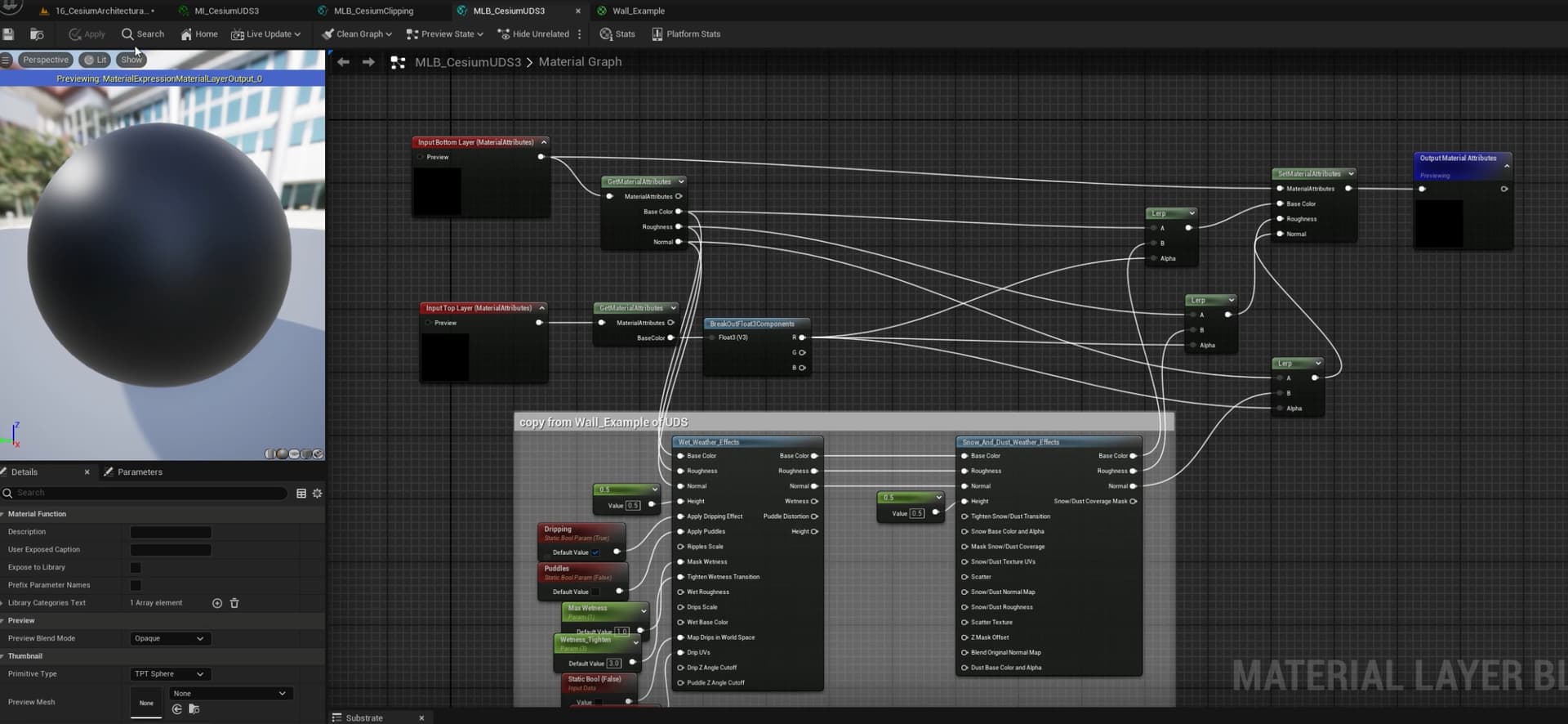Viewport: 1568px width, 724px height.
Task: Select MLB_CesiumUDS3 in the breadcrumb
Action: tap(468, 62)
